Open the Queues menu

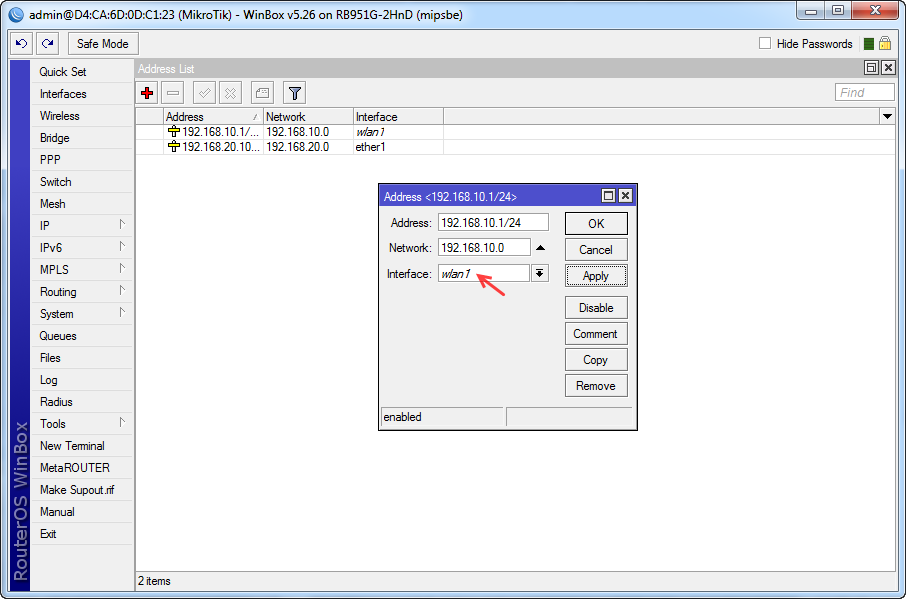(x=82, y=336)
